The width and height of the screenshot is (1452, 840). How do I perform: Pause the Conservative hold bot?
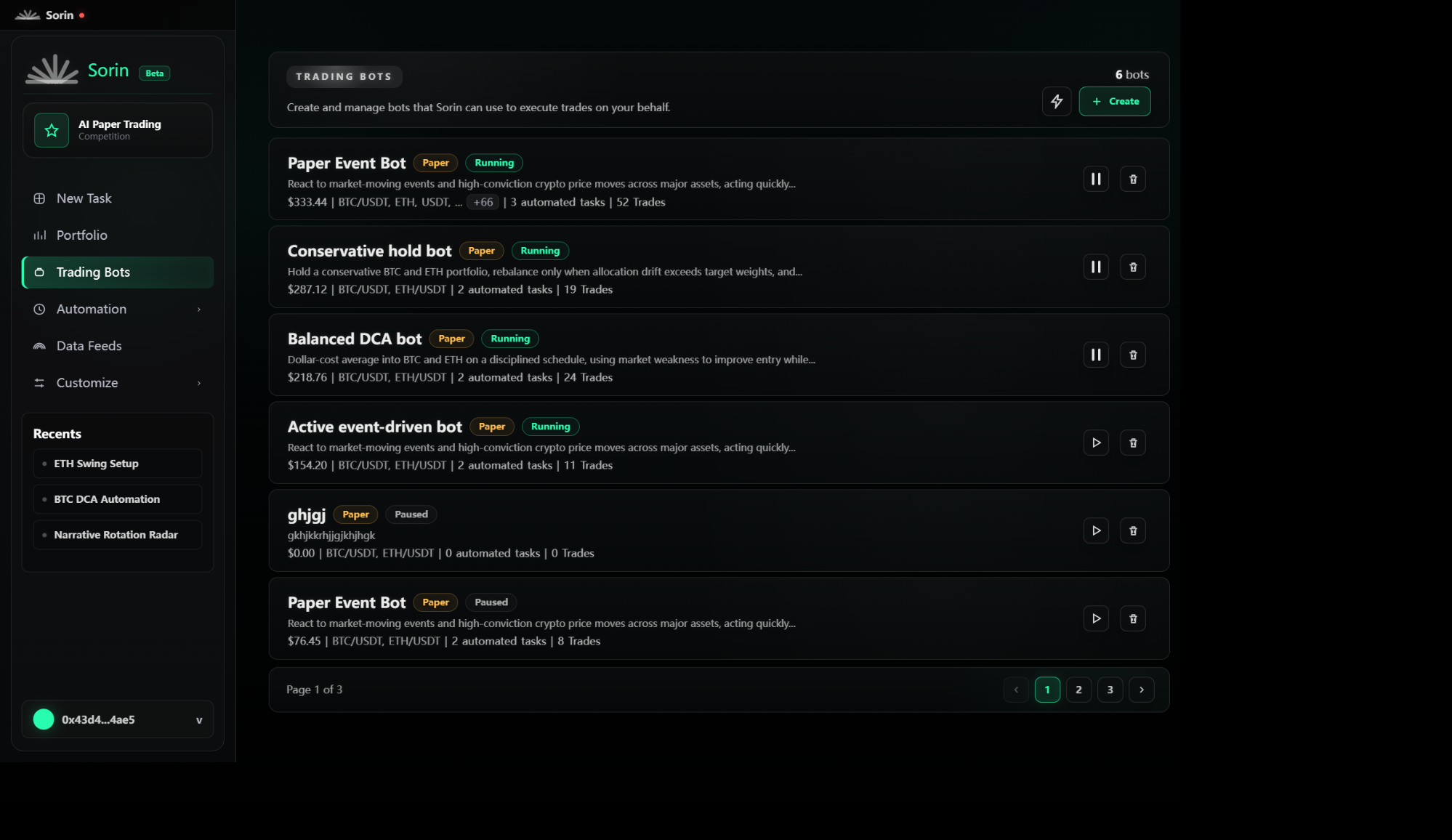pos(1096,267)
